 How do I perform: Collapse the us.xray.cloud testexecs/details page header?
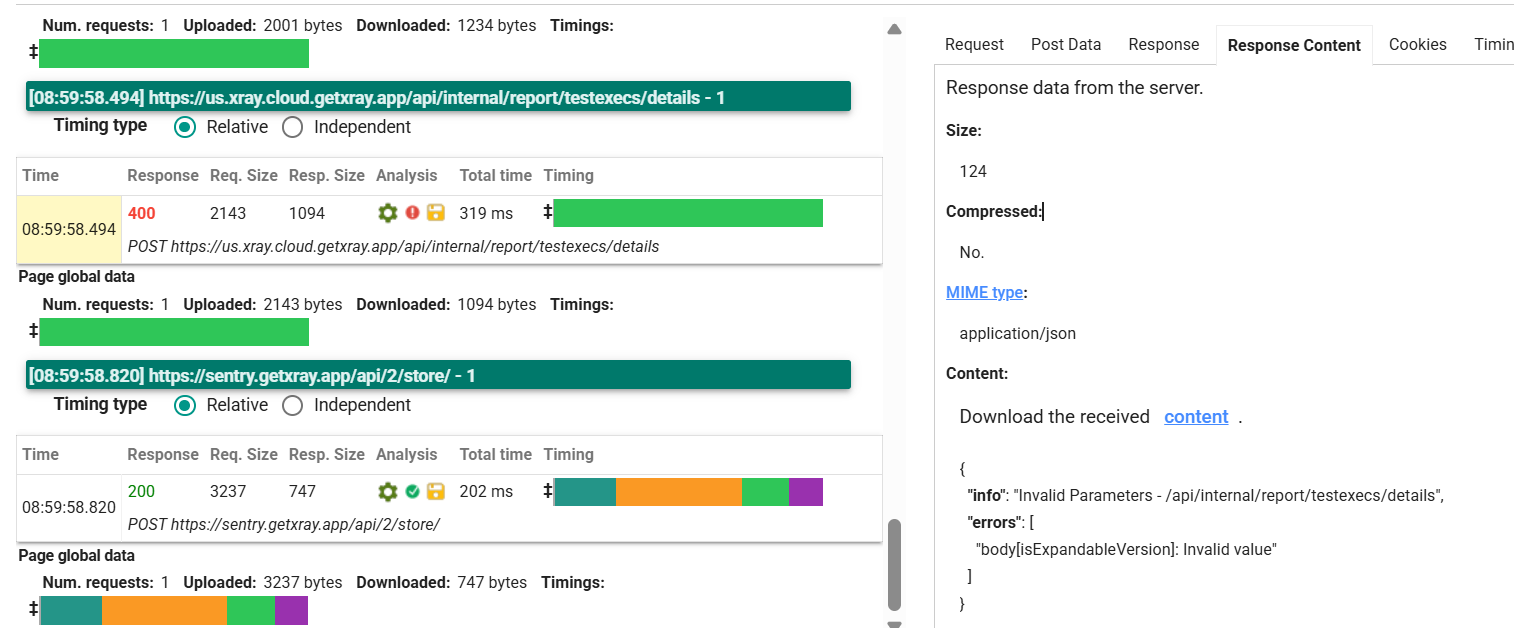point(438,97)
